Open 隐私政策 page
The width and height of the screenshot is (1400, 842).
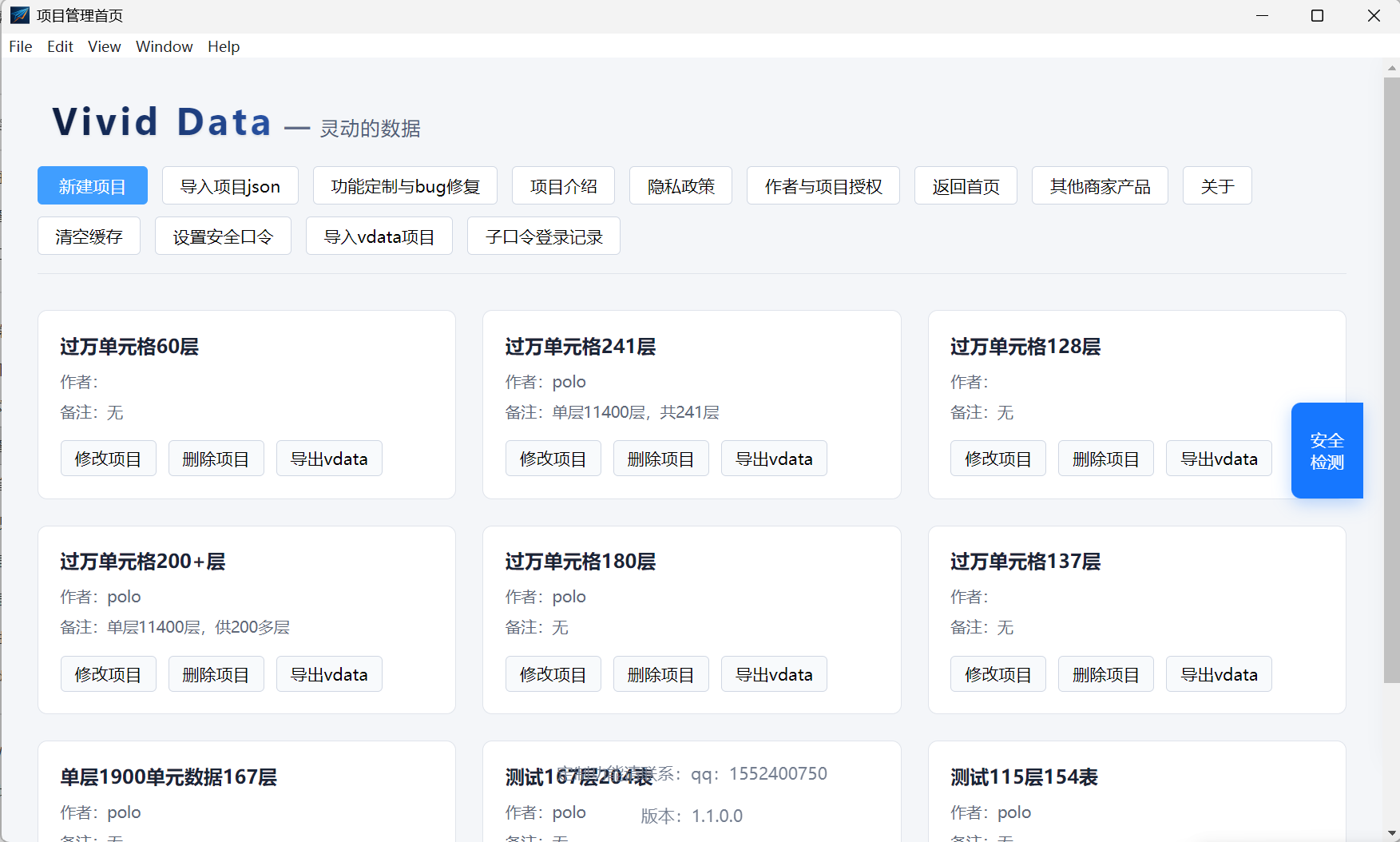tap(680, 185)
